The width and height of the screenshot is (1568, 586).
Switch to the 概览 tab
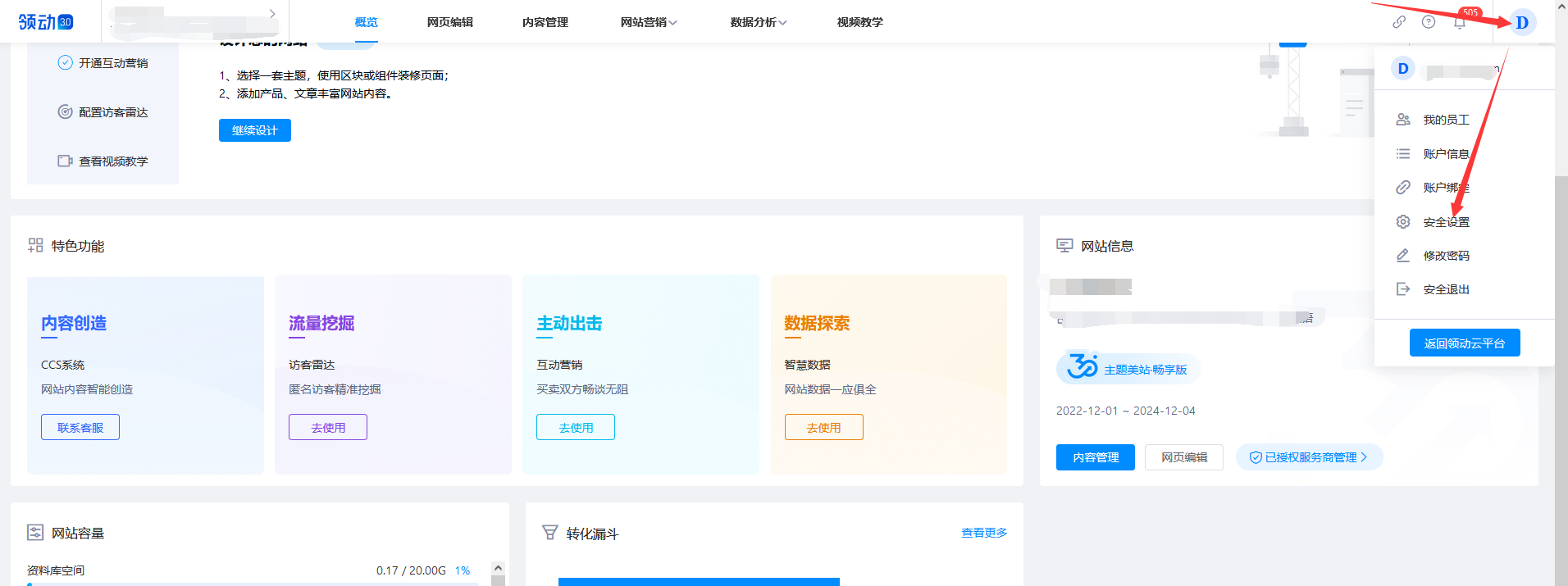(367, 22)
